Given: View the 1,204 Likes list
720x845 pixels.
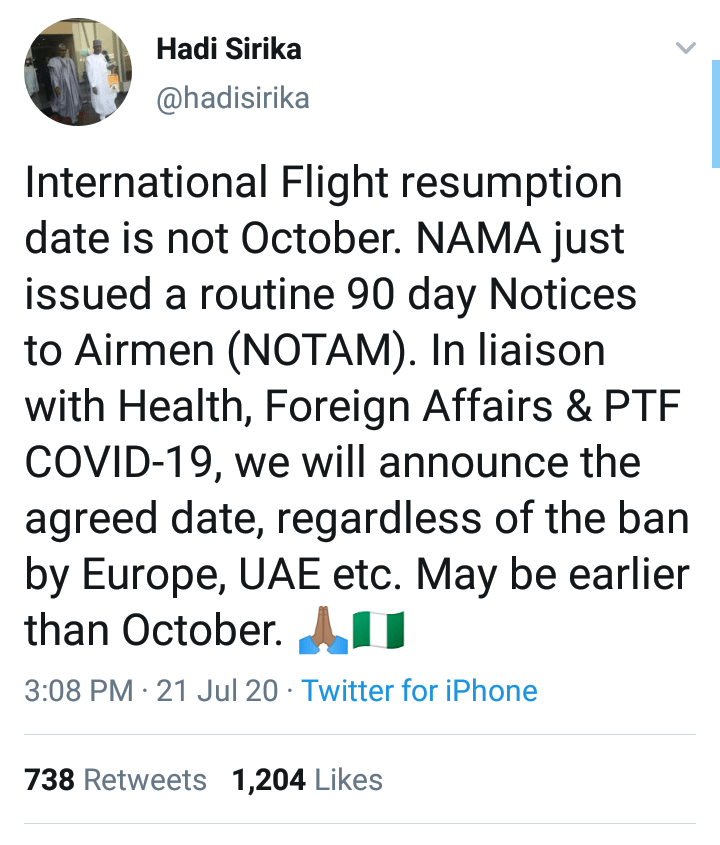Looking at the screenshot, I should click(307, 780).
